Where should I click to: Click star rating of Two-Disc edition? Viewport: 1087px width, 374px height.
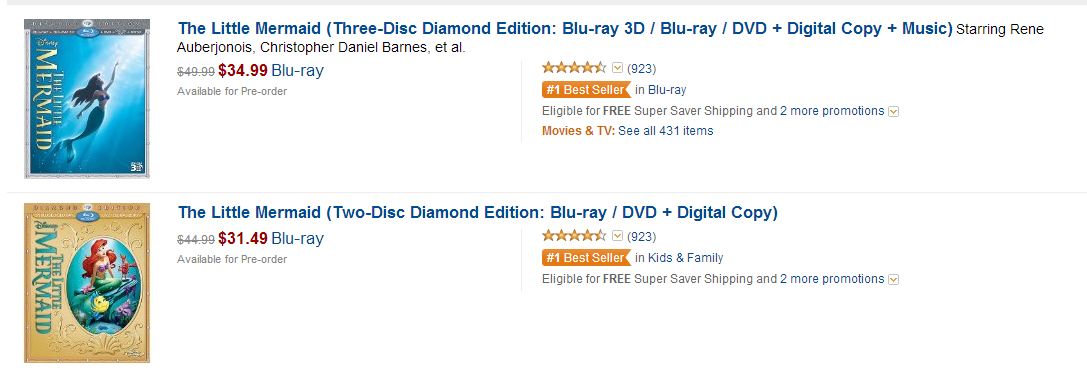click(x=573, y=236)
